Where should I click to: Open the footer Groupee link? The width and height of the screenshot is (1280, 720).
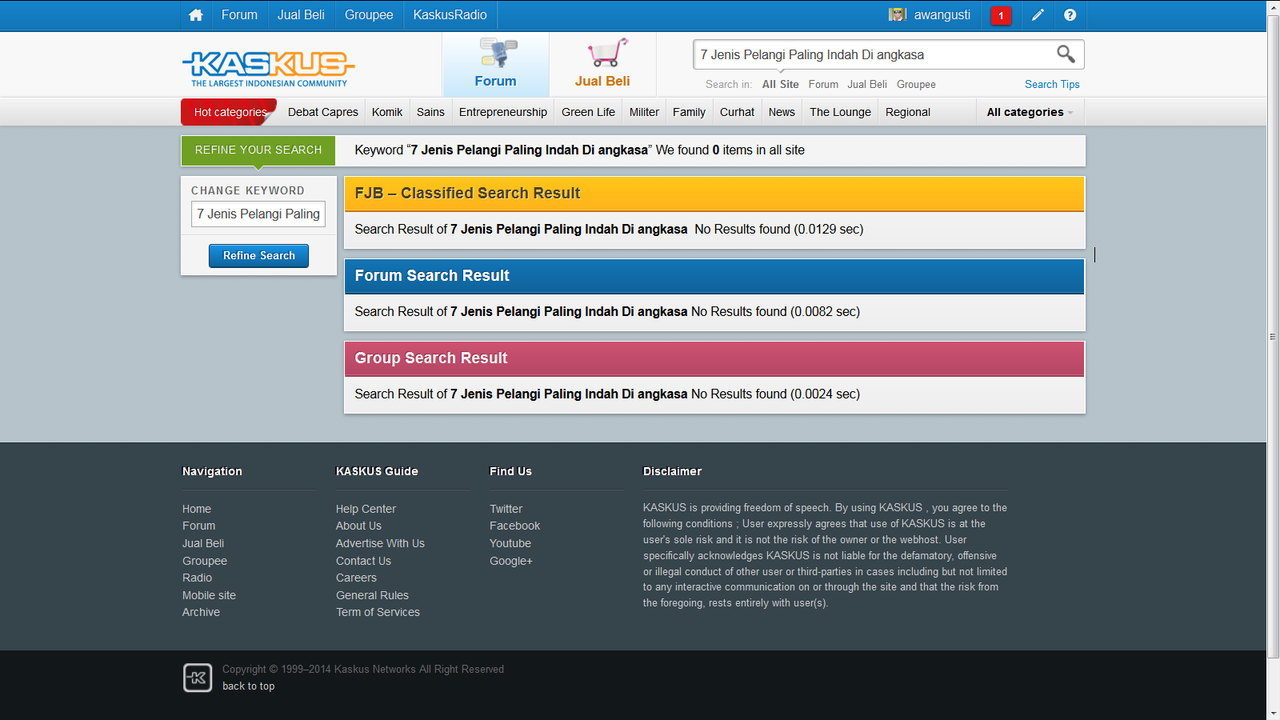pyautogui.click(x=205, y=561)
